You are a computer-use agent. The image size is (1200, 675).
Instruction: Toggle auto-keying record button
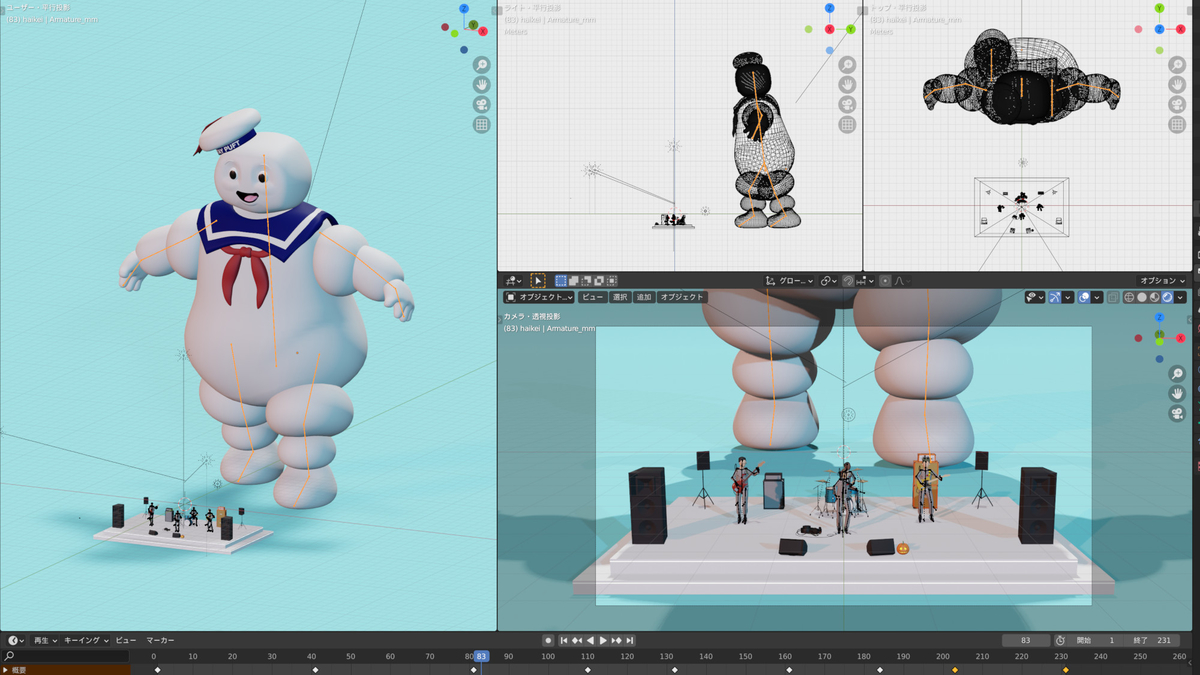pos(548,640)
